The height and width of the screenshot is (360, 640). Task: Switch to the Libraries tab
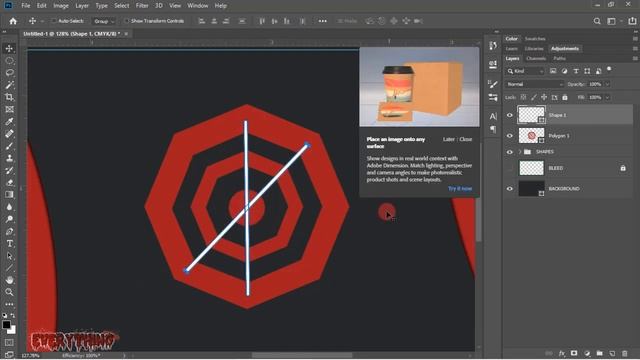pos(534,49)
